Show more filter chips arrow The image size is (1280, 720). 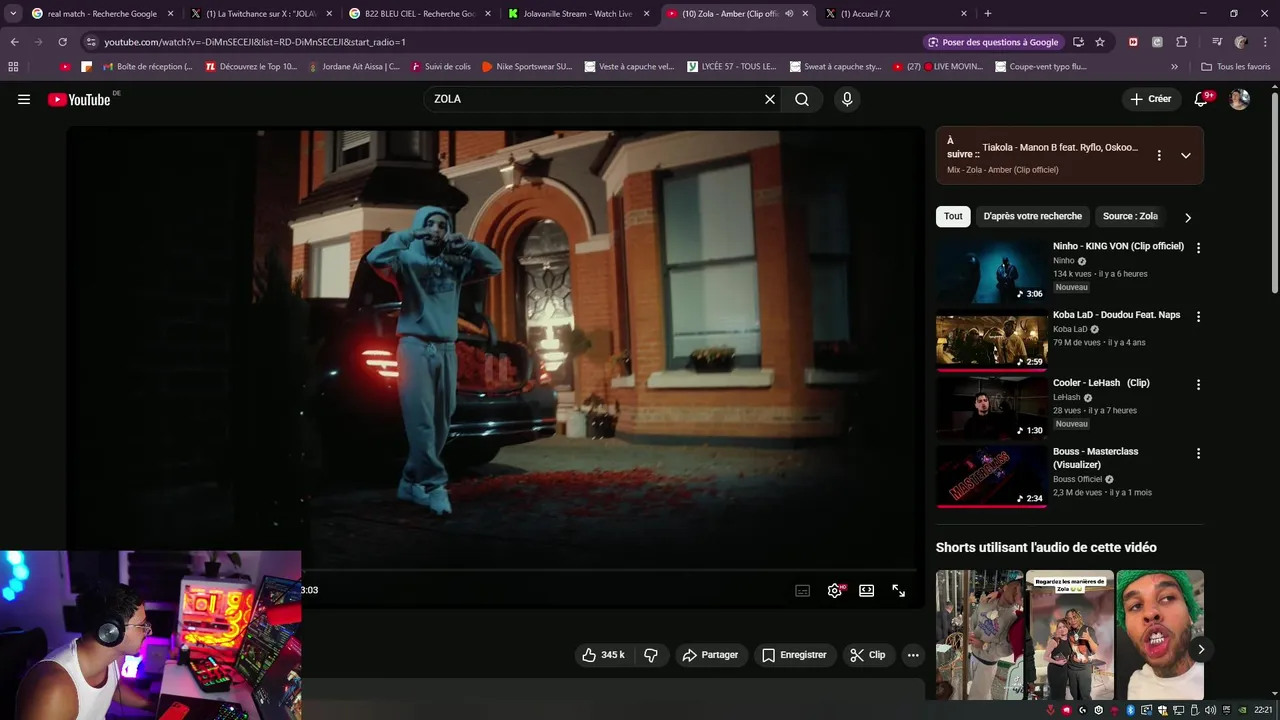tap(1187, 217)
